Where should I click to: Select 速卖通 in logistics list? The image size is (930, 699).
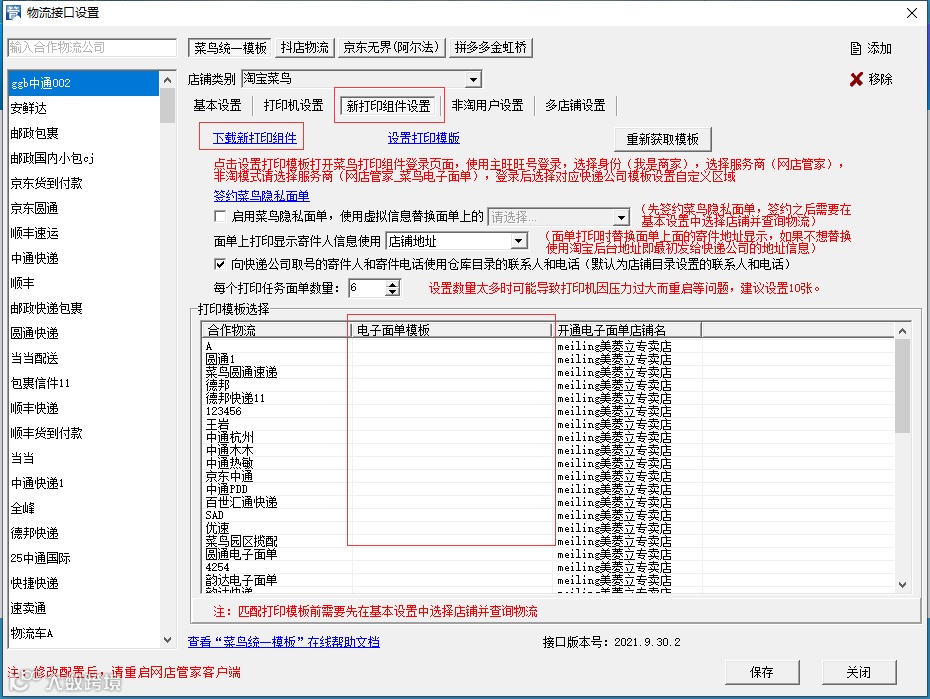pyautogui.click(x=83, y=608)
